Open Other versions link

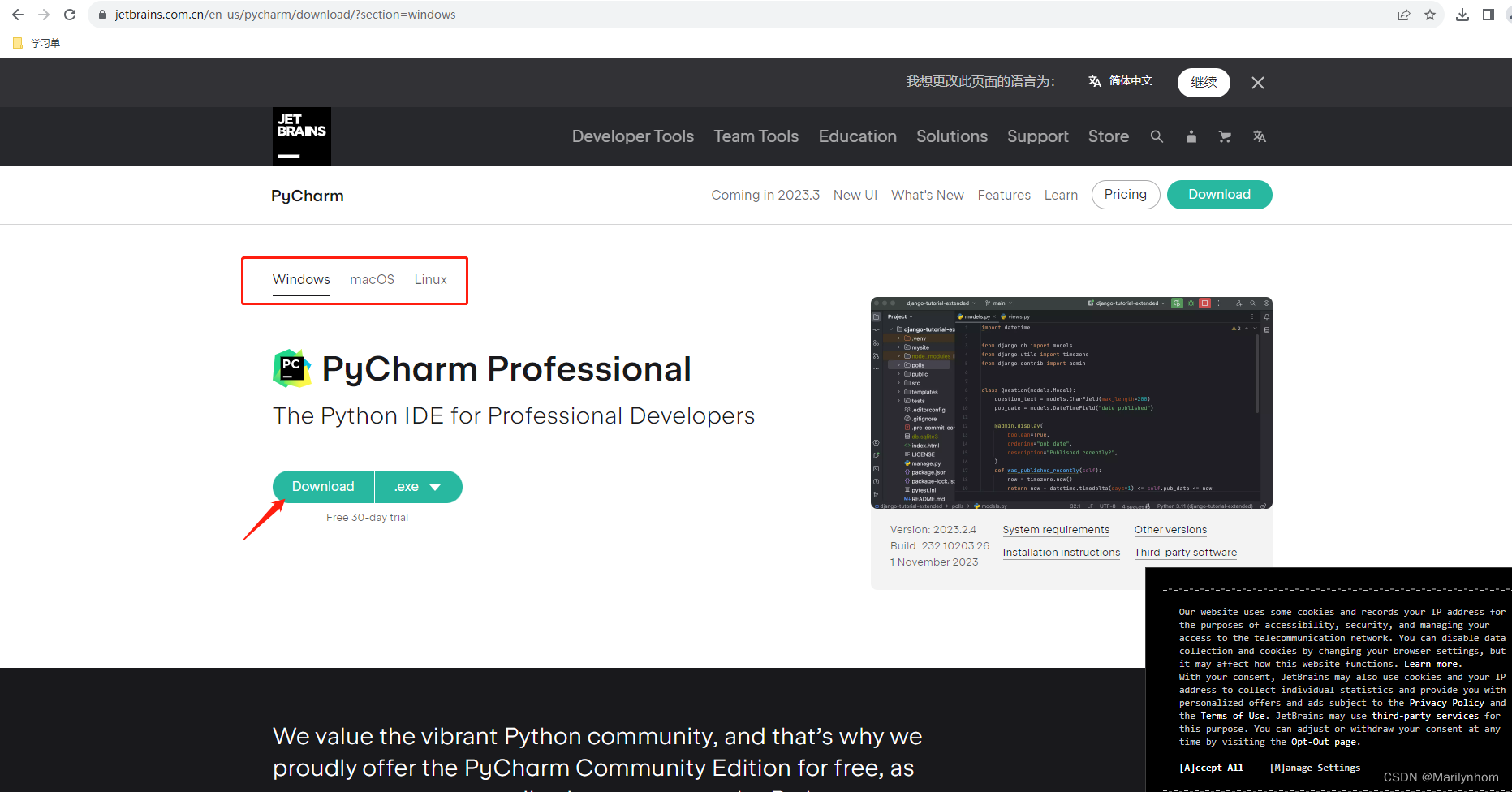[1170, 530]
